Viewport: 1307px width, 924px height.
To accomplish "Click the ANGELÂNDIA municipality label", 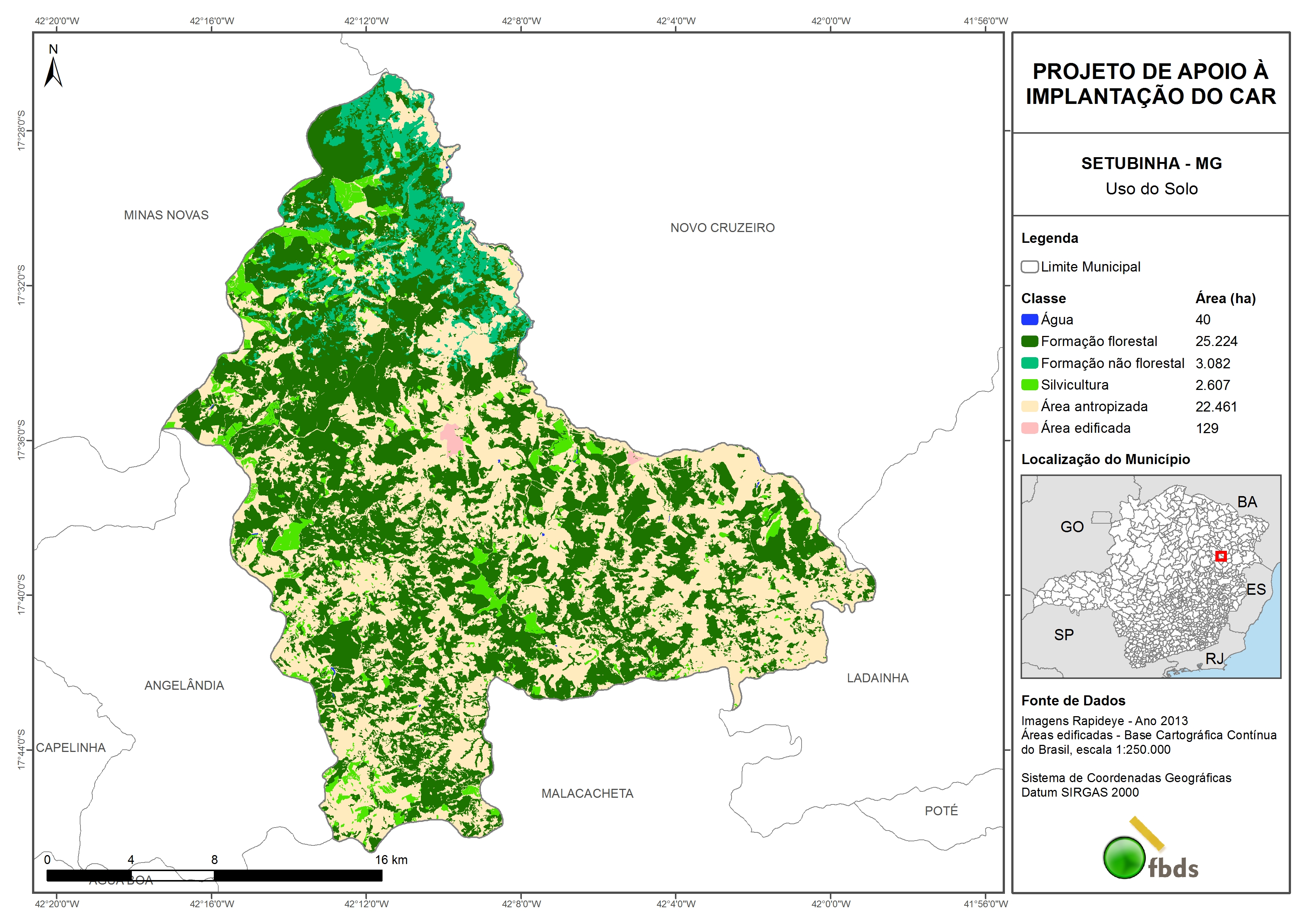I will [x=184, y=685].
